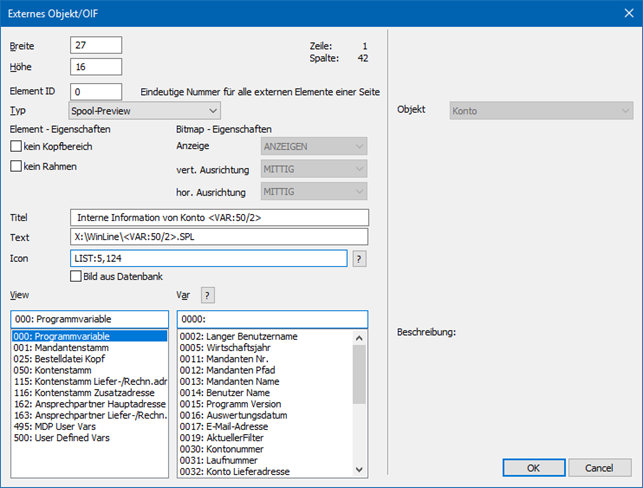The image size is (643, 488).
Task: Click into the Breite input field
Action: 96,46
